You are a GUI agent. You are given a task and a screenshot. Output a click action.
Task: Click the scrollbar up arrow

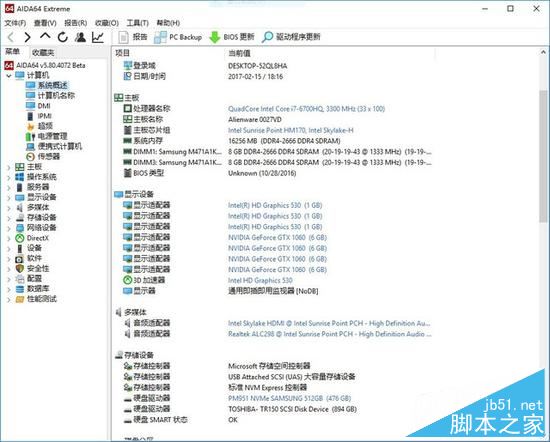point(543,52)
